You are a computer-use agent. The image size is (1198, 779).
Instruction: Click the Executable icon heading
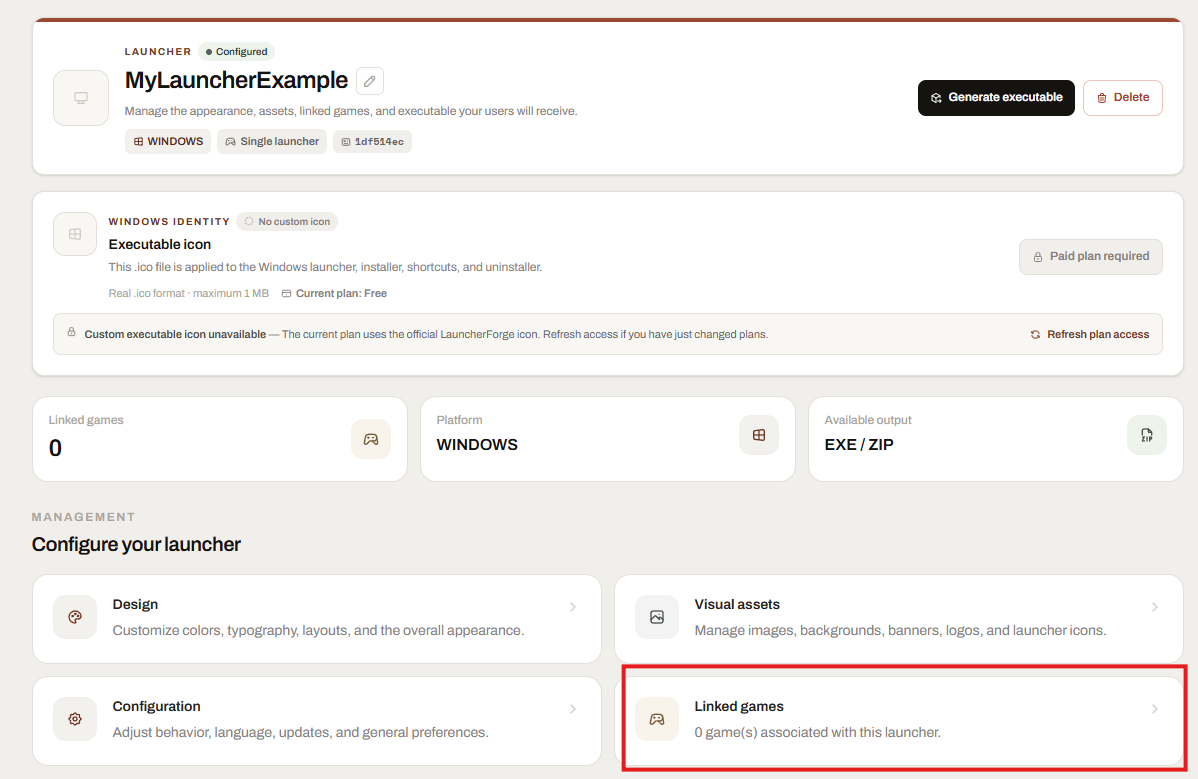tap(160, 244)
